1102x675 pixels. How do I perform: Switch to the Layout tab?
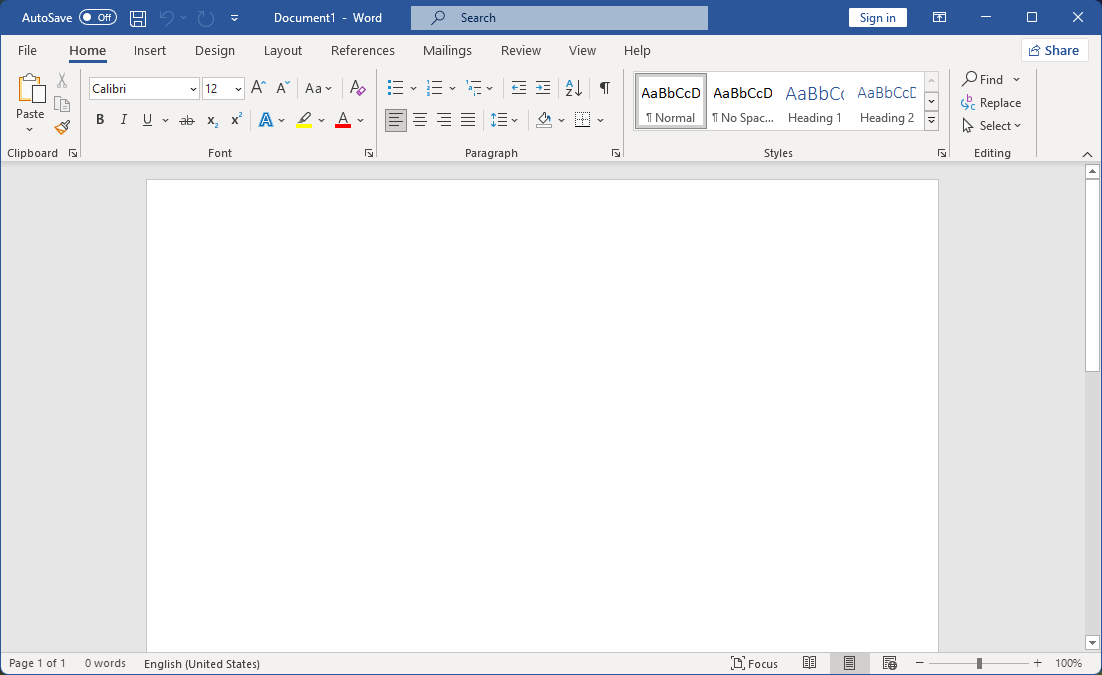click(x=283, y=50)
